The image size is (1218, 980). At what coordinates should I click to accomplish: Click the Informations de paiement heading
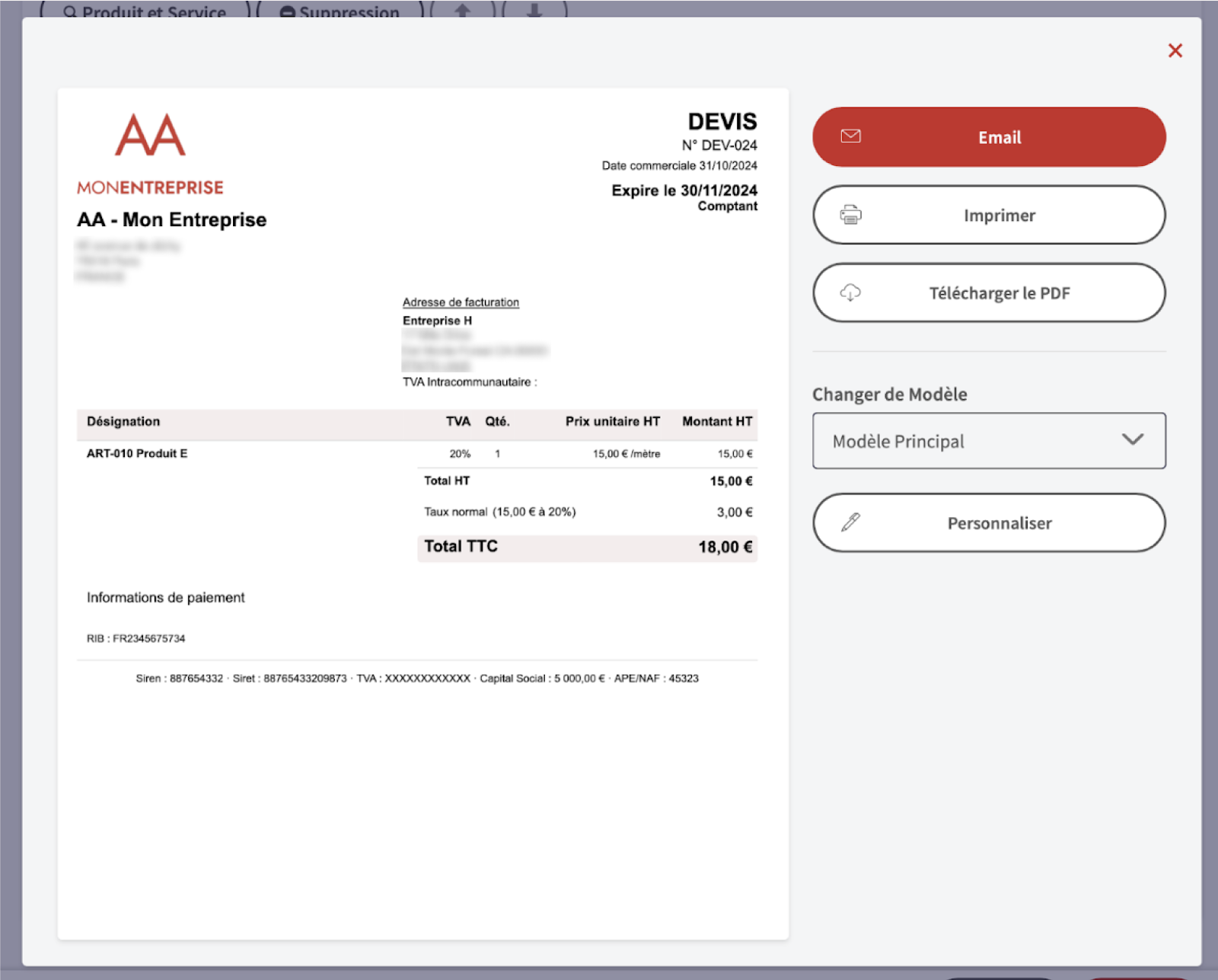[x=166, y=598]
